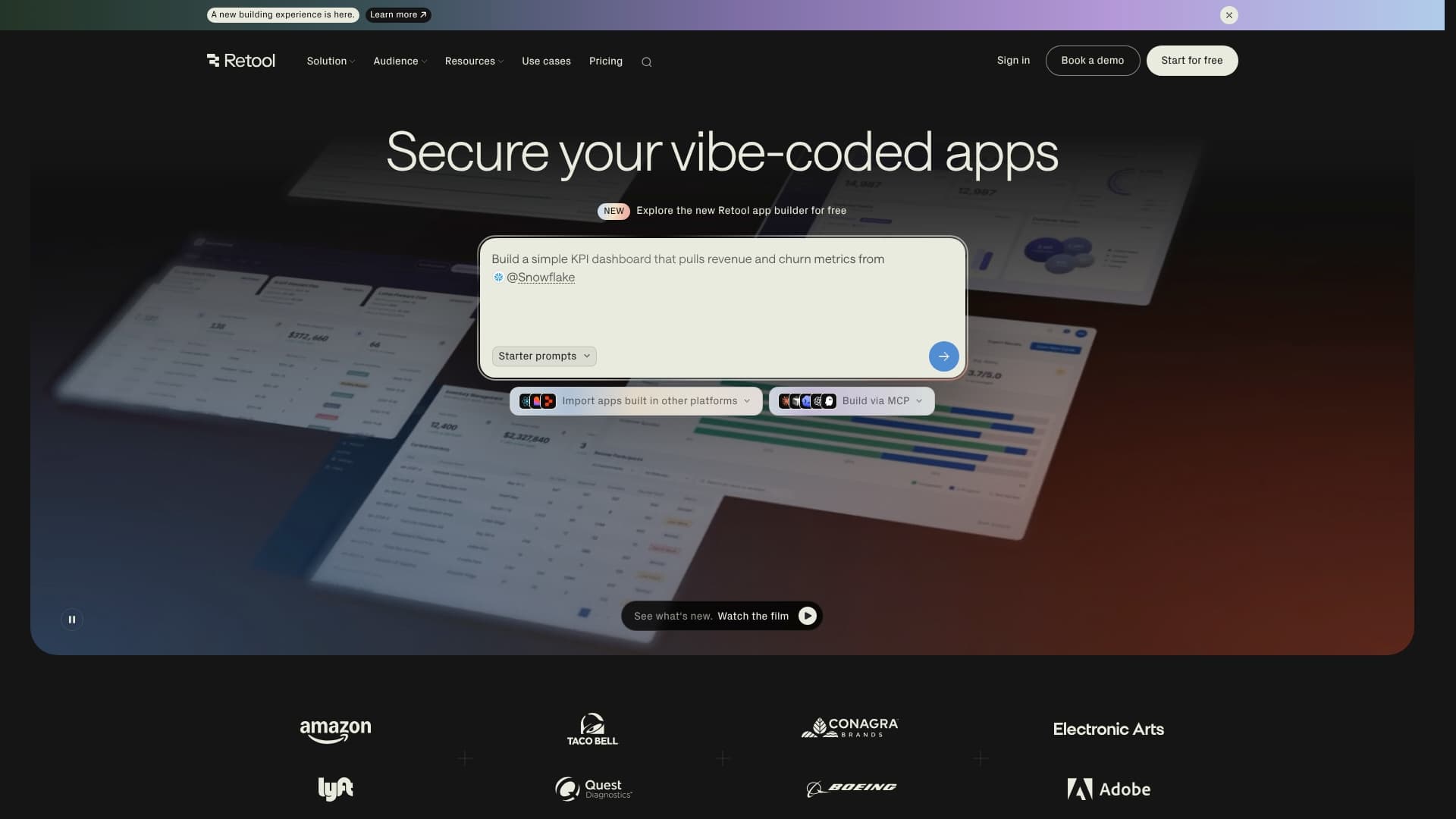Screen dimensions: 1456x819
Task: Click the MCP client icons beside Build via MCP
Action: (x=808, y=401)
